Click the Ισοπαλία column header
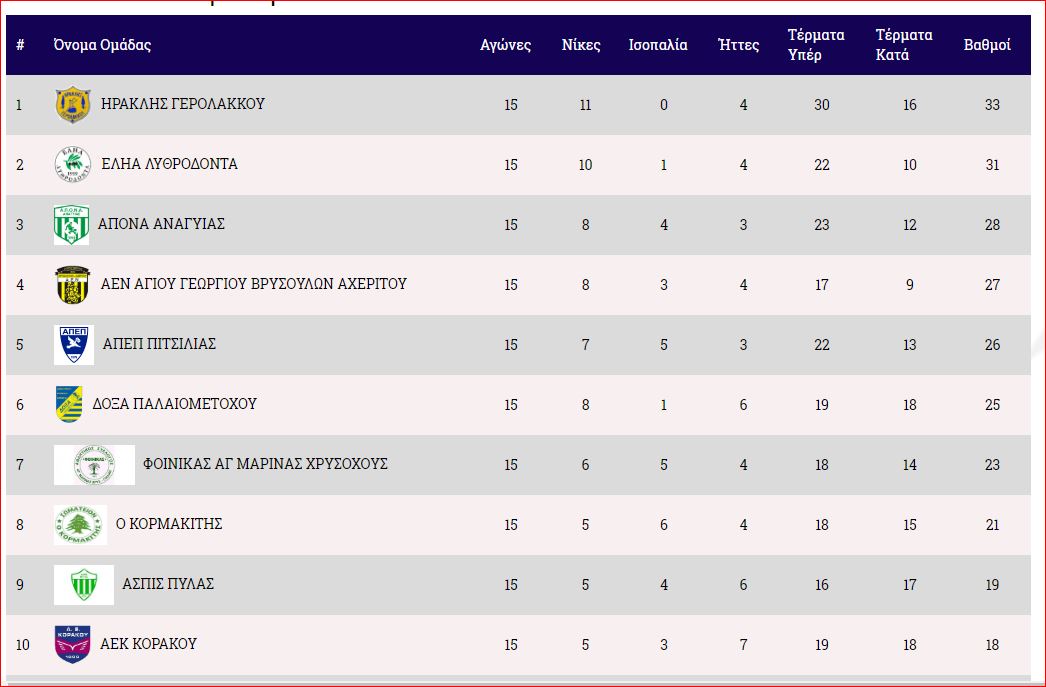 [658, 45]
